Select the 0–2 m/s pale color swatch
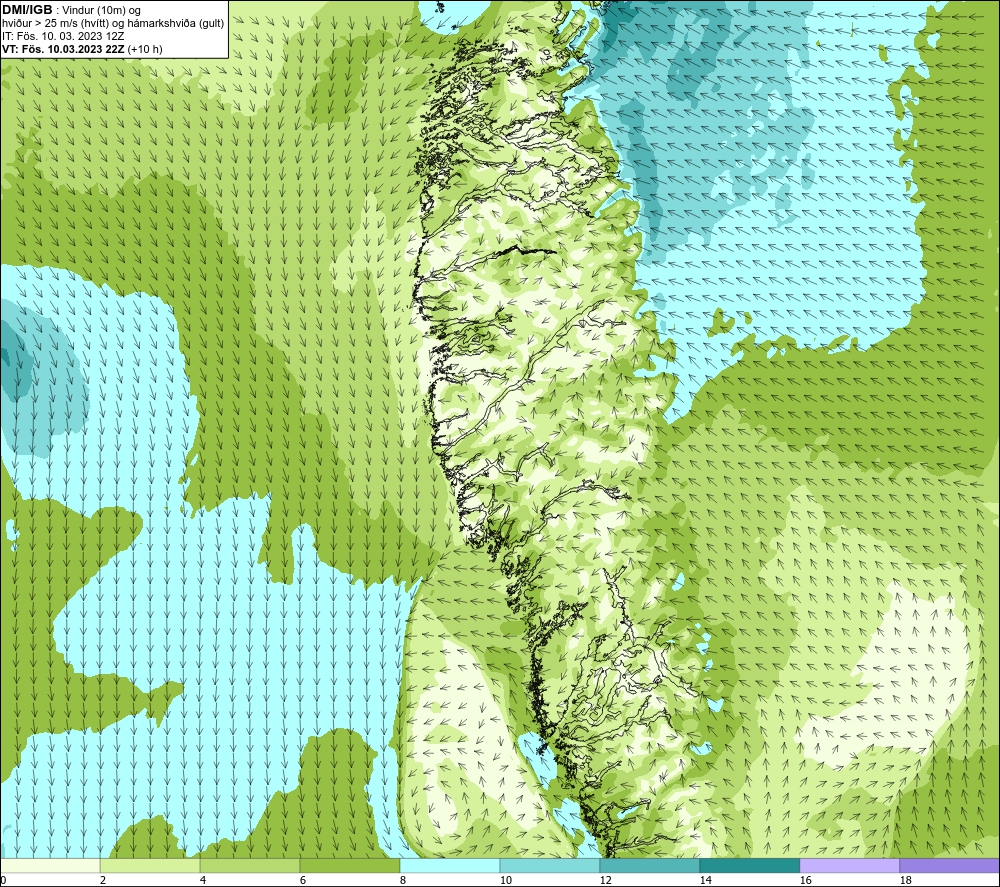This screenshot has width=1000, height=887. coord(50,865)
